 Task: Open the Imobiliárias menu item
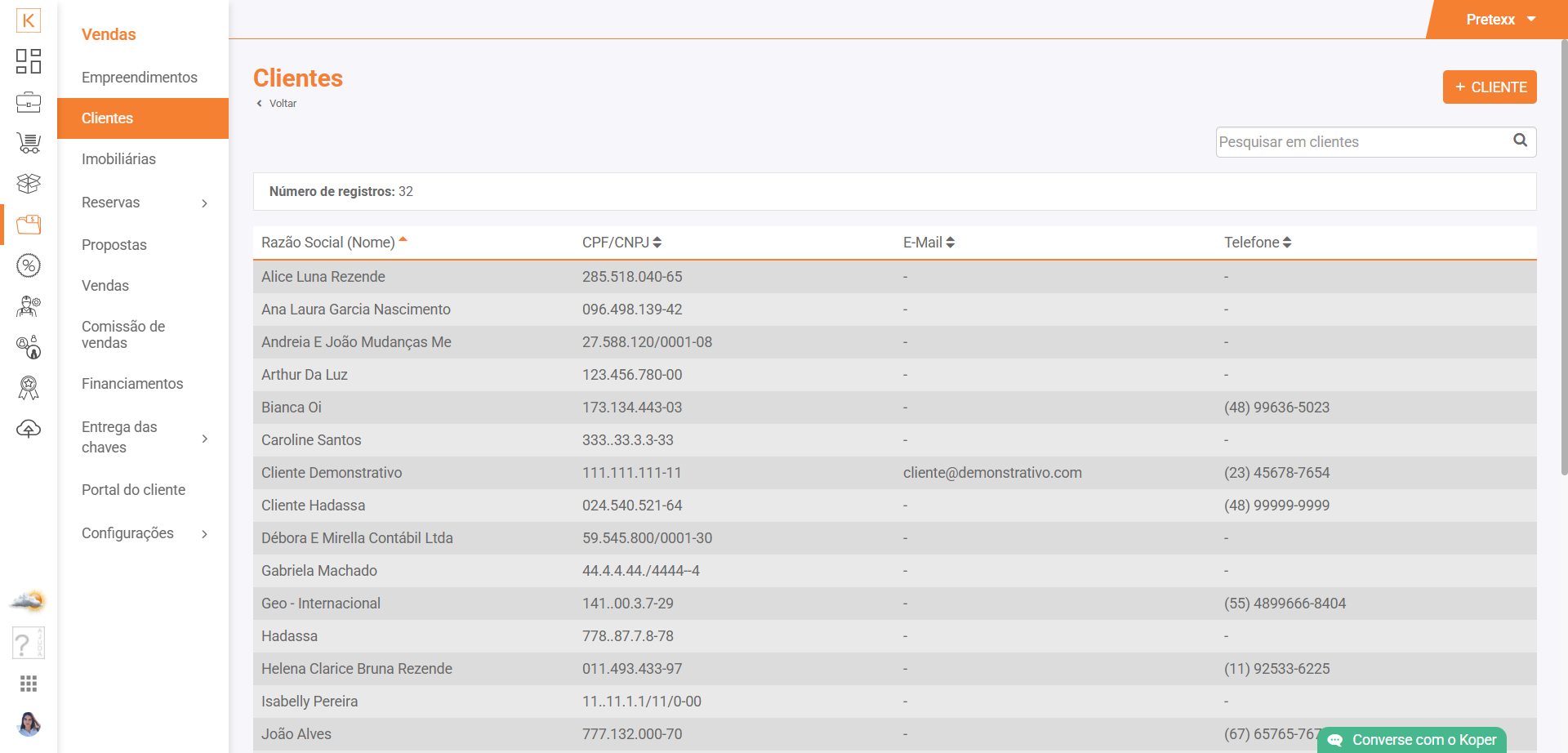point(118,159)
